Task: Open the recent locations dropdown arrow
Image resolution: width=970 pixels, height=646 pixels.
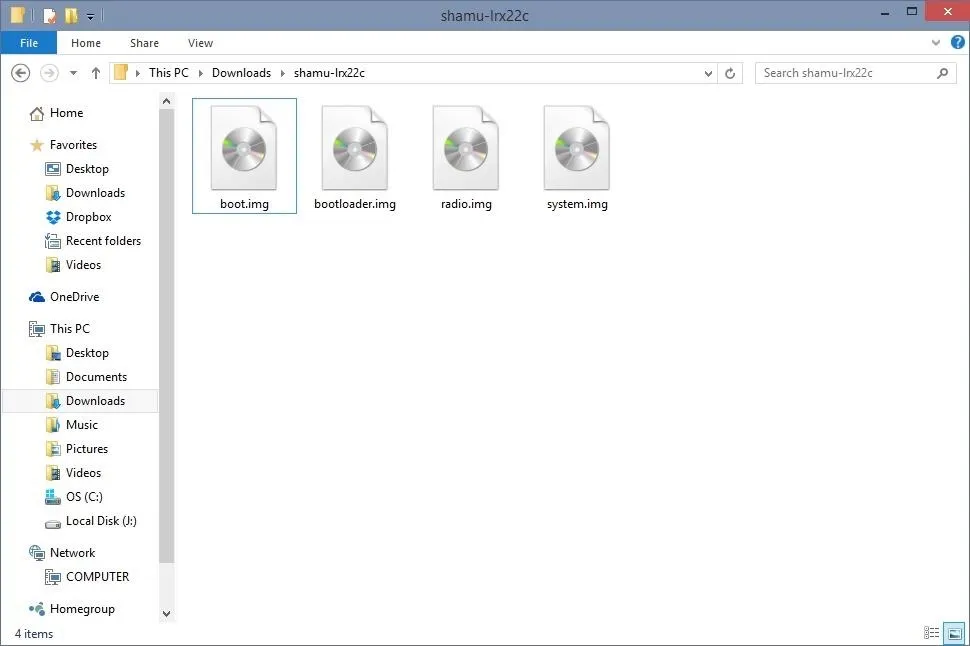Action: click(74, 73)
